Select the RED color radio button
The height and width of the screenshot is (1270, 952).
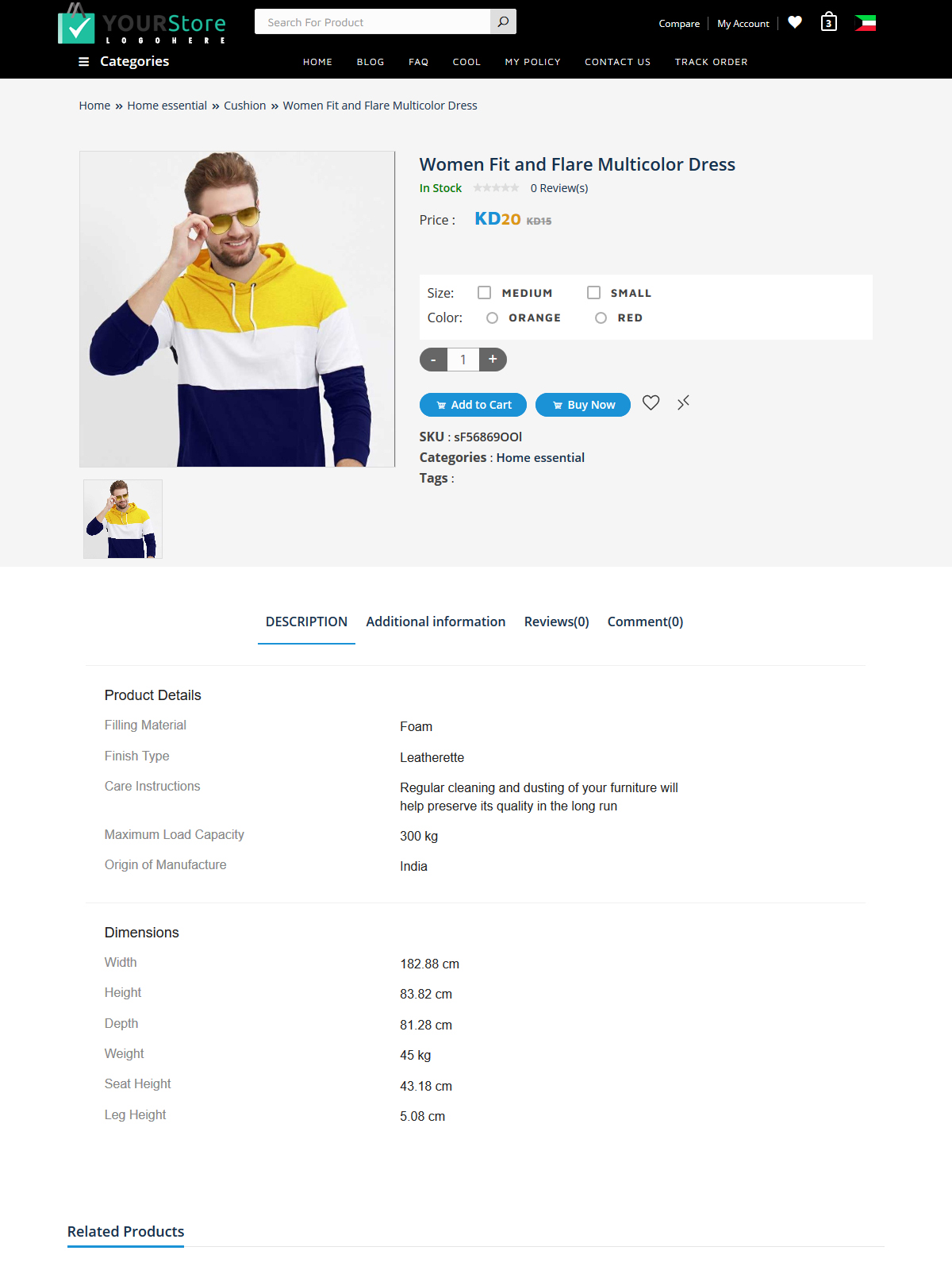[x=601, y=317]
